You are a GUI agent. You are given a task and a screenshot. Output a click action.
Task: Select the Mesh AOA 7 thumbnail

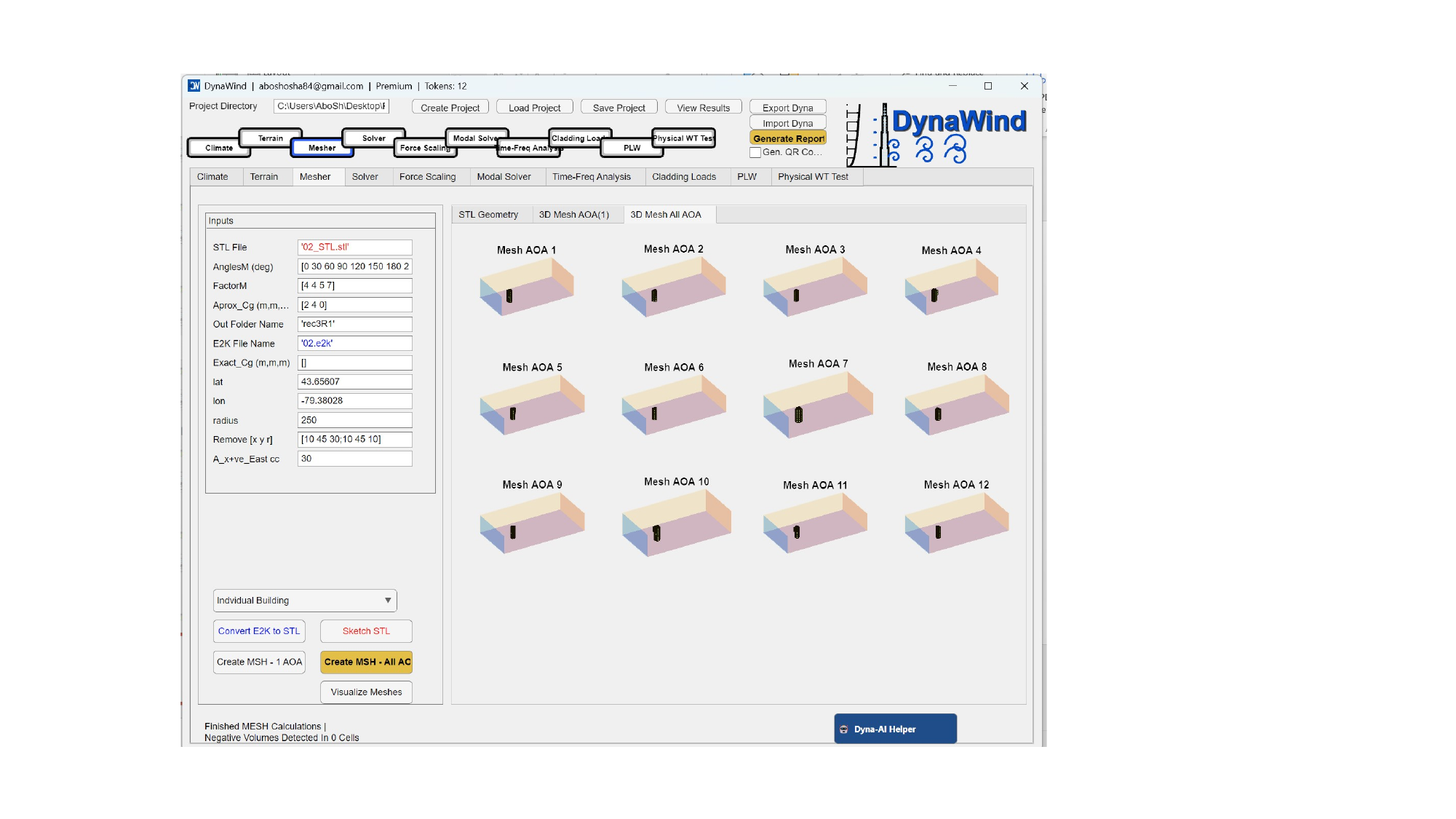pyautogui.click(x=817, y=404)
